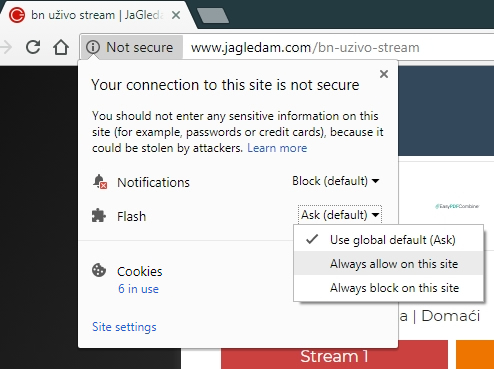Viewport: 494px width, 369px height.
Task: Open the Learn more link
Action: (x=277, y=148)
